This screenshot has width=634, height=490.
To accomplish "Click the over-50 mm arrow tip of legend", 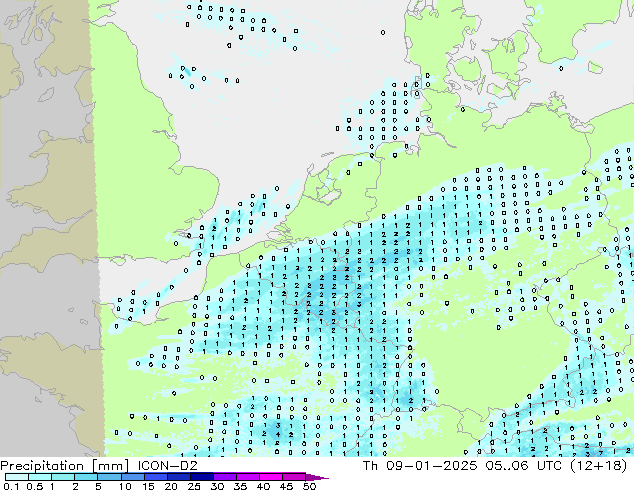I will [317, 477].
